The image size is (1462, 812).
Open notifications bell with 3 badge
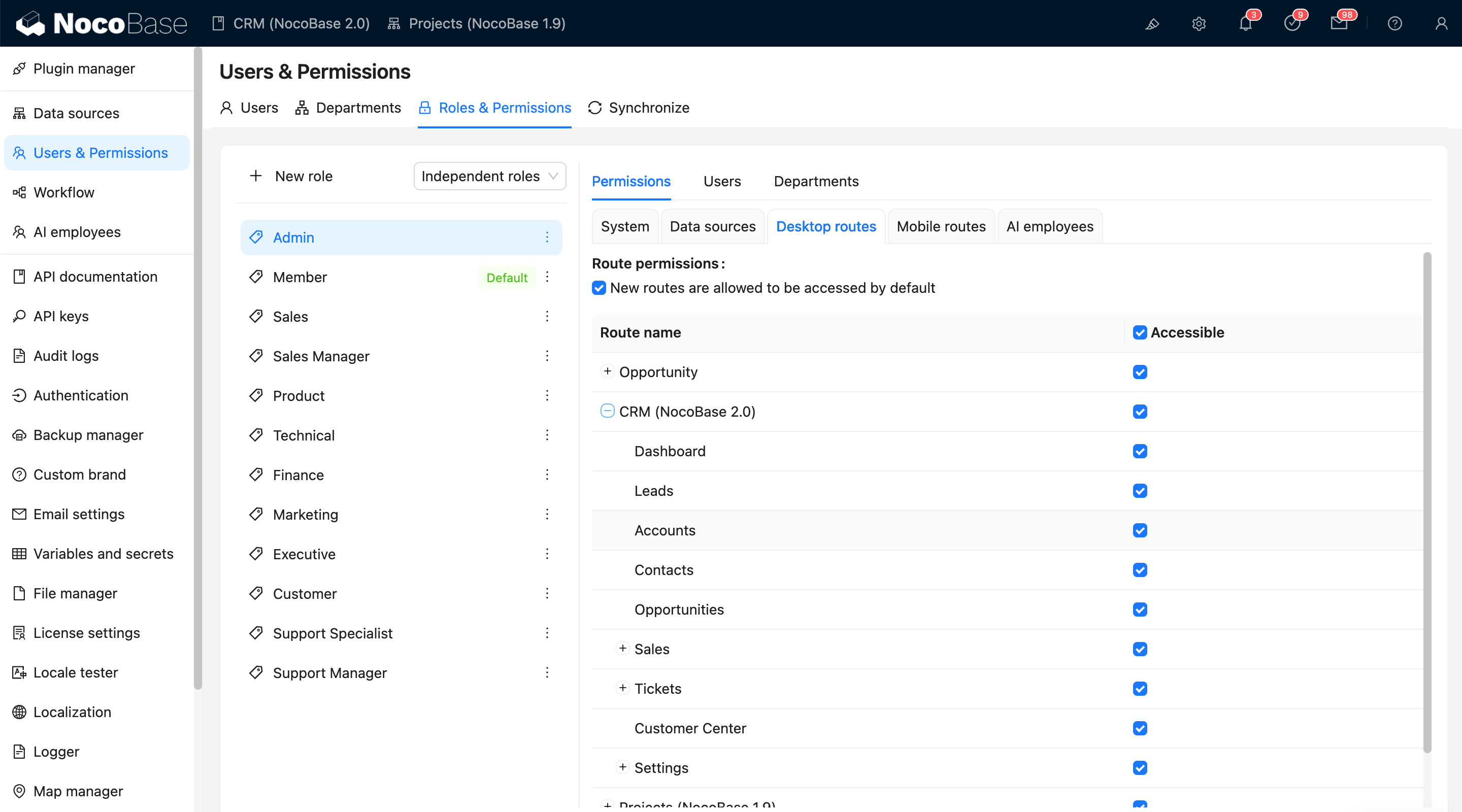tap(1245, 24)
